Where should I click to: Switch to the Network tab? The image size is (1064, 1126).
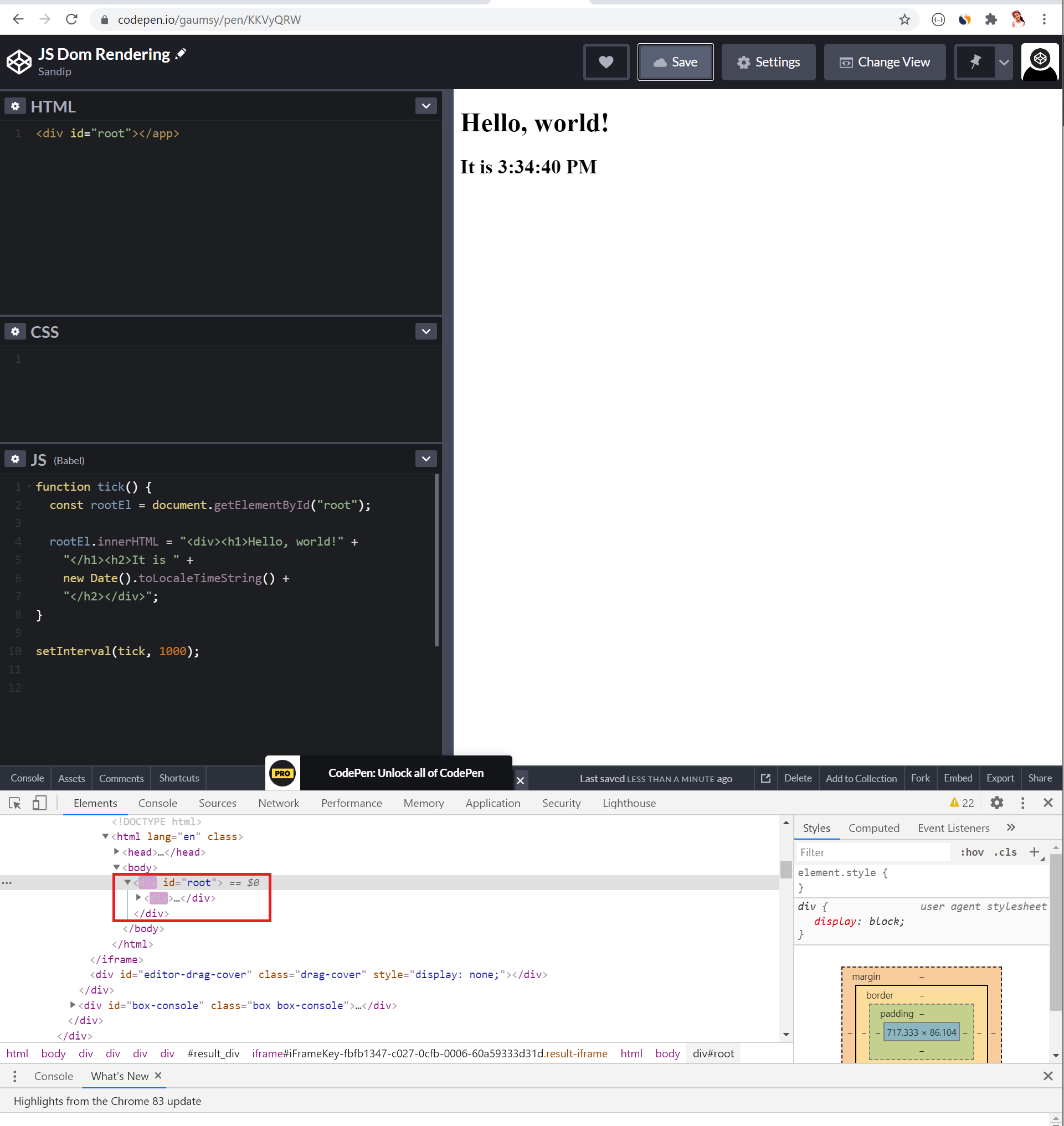click(x=279, y=803)
